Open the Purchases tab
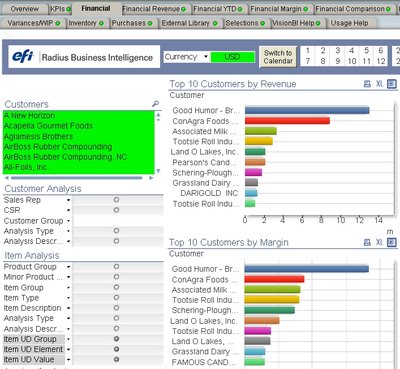The height and width of the screenshot is (369, 400). coord(132,23)
